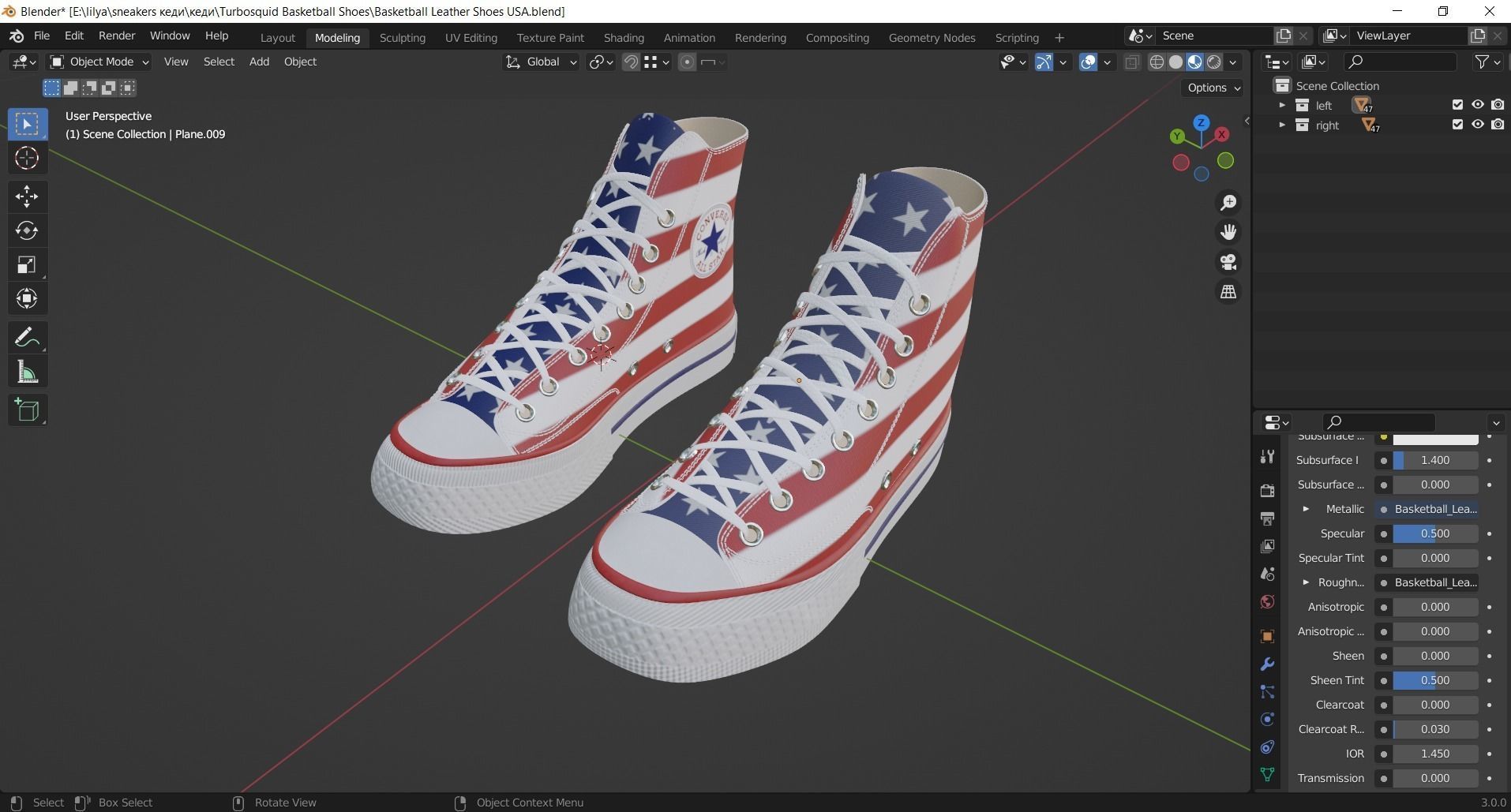Expand the left collection in outliner
Screen dimensions: 1511x812
(x=1281, y=105)
